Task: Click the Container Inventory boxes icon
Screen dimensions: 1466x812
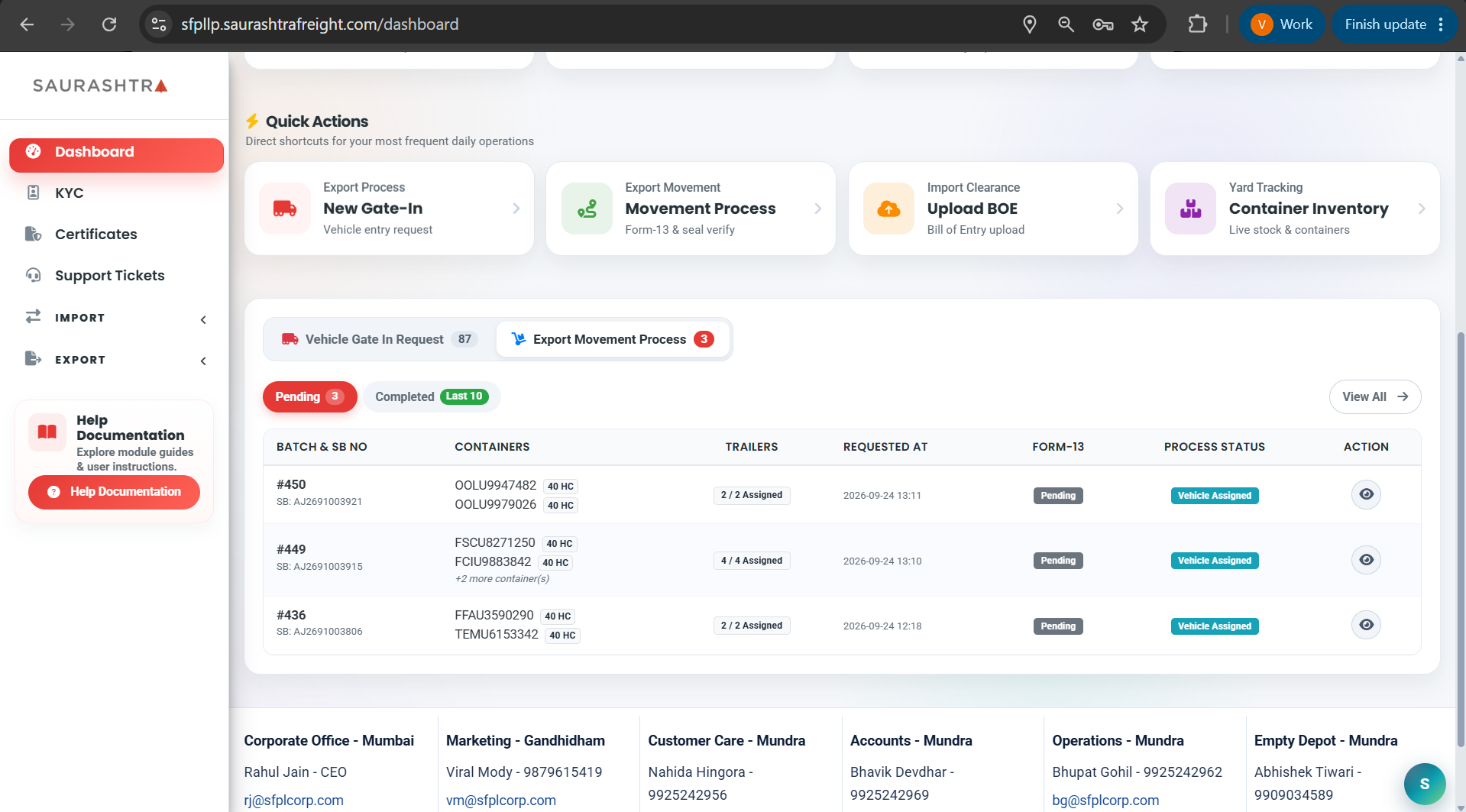Action: (1190, 209)
